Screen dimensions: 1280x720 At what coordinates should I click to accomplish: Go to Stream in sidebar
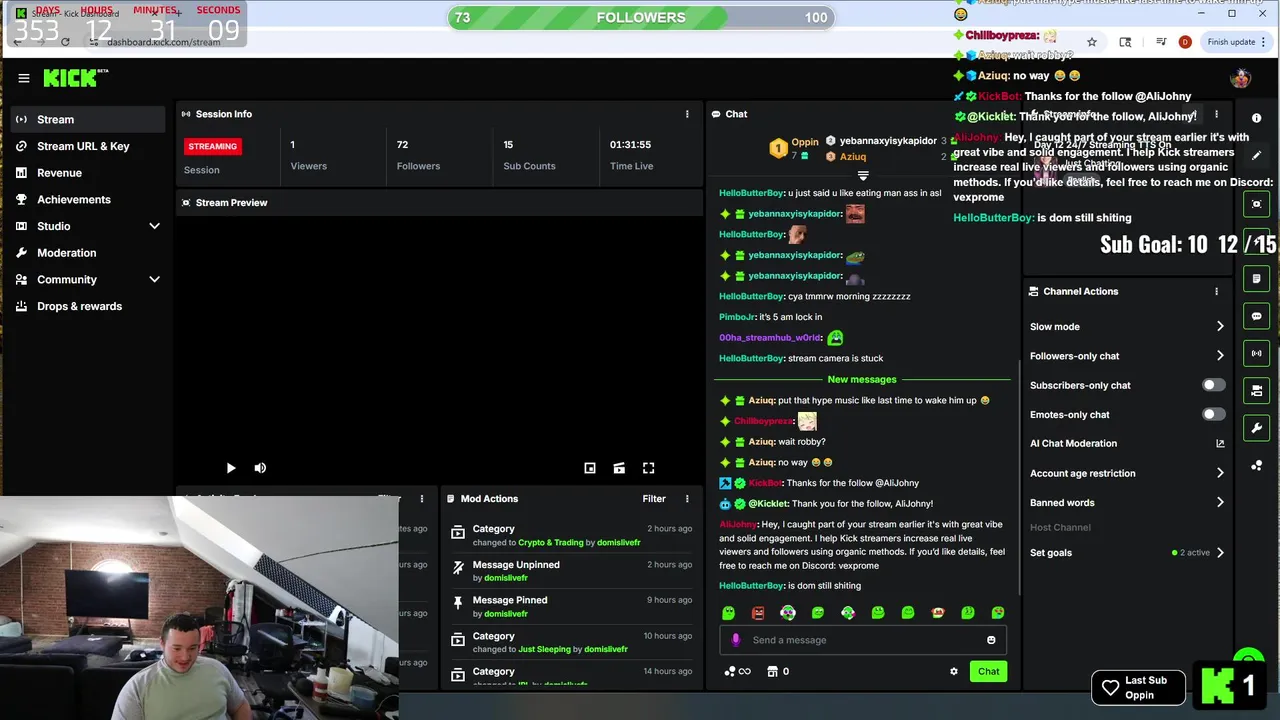click(88, 119)
